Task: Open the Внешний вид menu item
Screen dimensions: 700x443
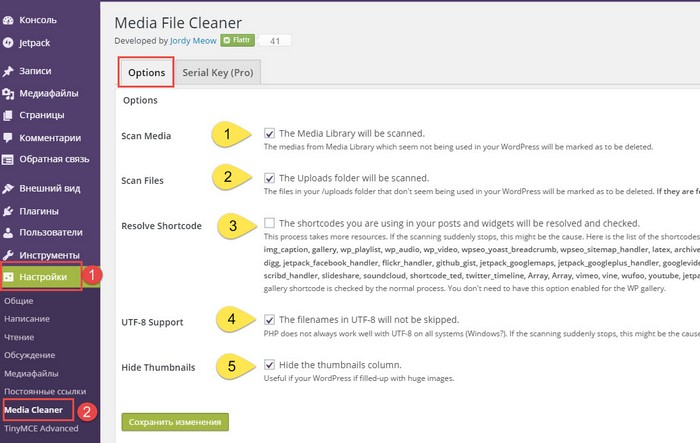Action: [50, 188]
